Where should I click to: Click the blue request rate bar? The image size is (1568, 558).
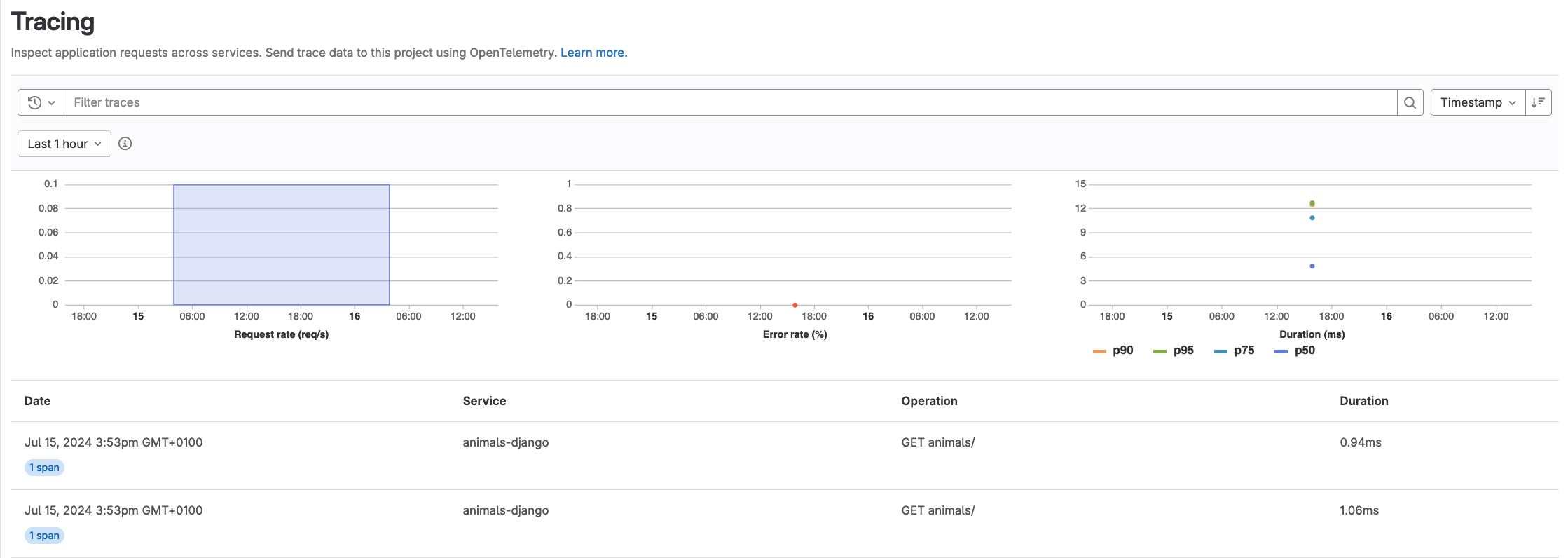coord(281,245)
